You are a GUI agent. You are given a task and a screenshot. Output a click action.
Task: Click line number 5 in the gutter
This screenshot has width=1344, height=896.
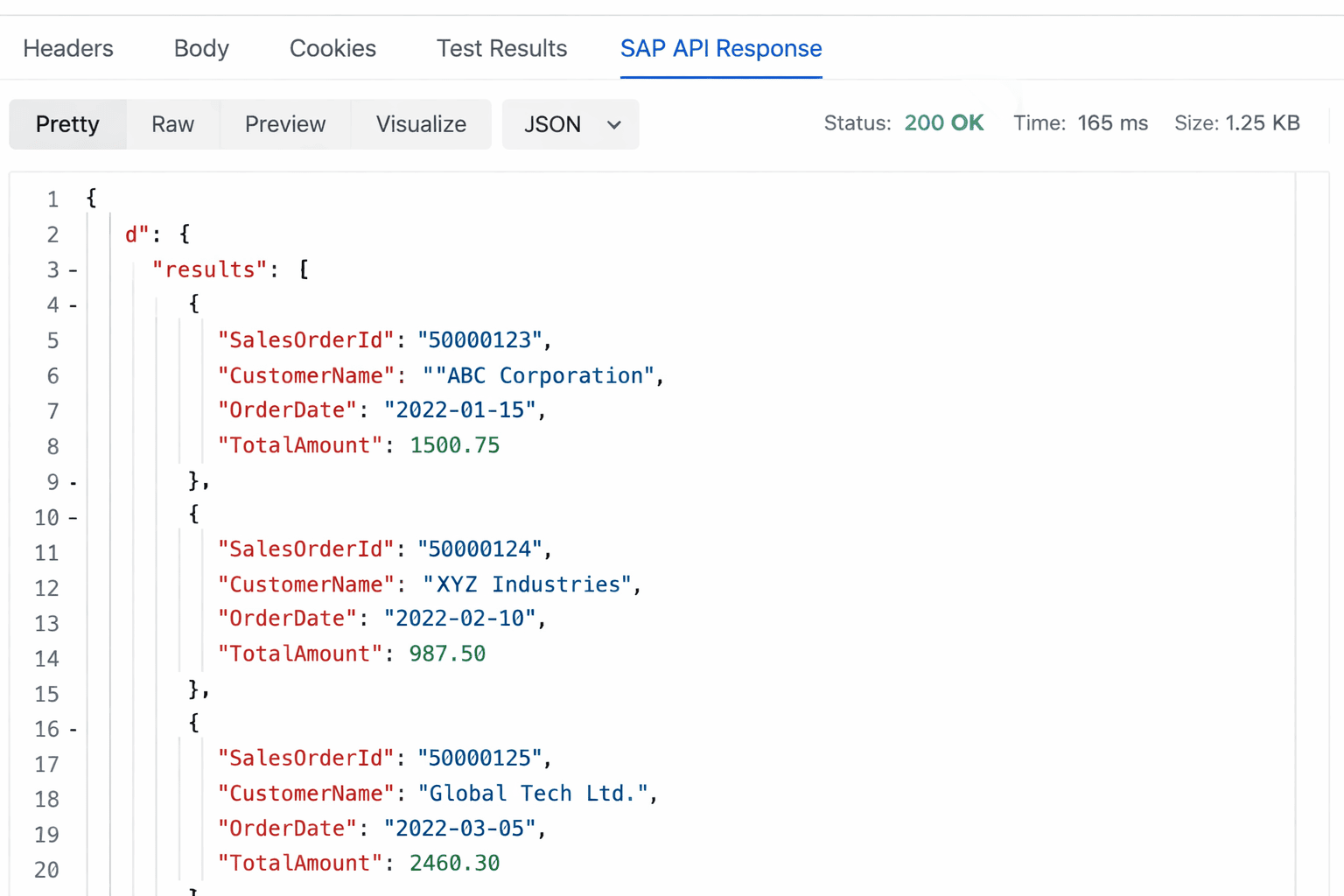pyautogui.click(x=52, y=340)
